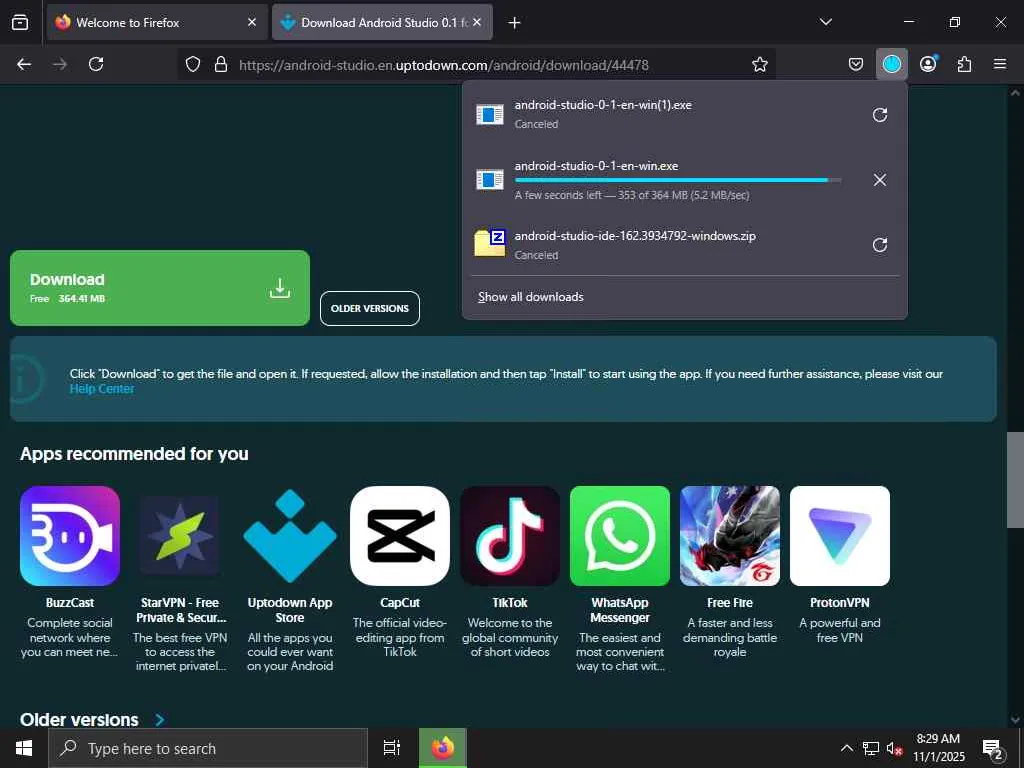This screenshot has width=1024, height=768.
Task: Retry the android-studio-ide windows.zip download
Action: coord(880,245)
